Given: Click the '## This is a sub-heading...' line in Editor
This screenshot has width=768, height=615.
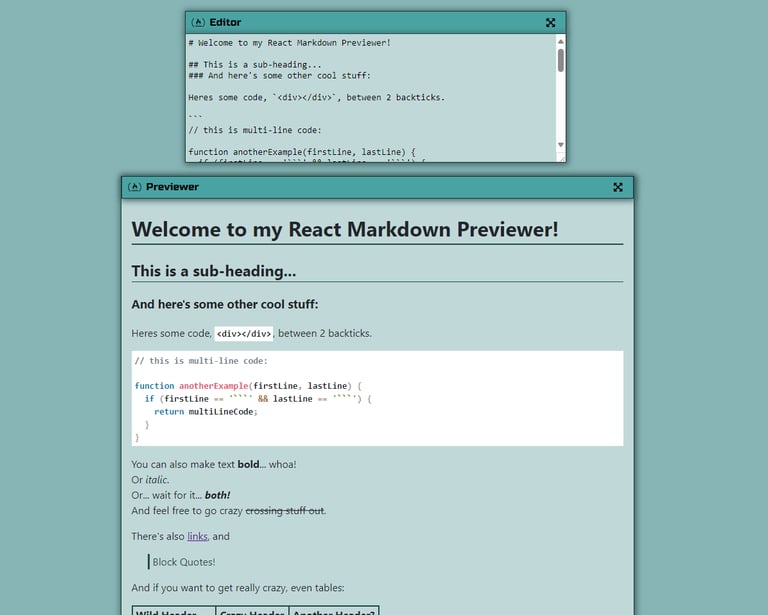Looking at the screenshot, I should tap(255, 65).
